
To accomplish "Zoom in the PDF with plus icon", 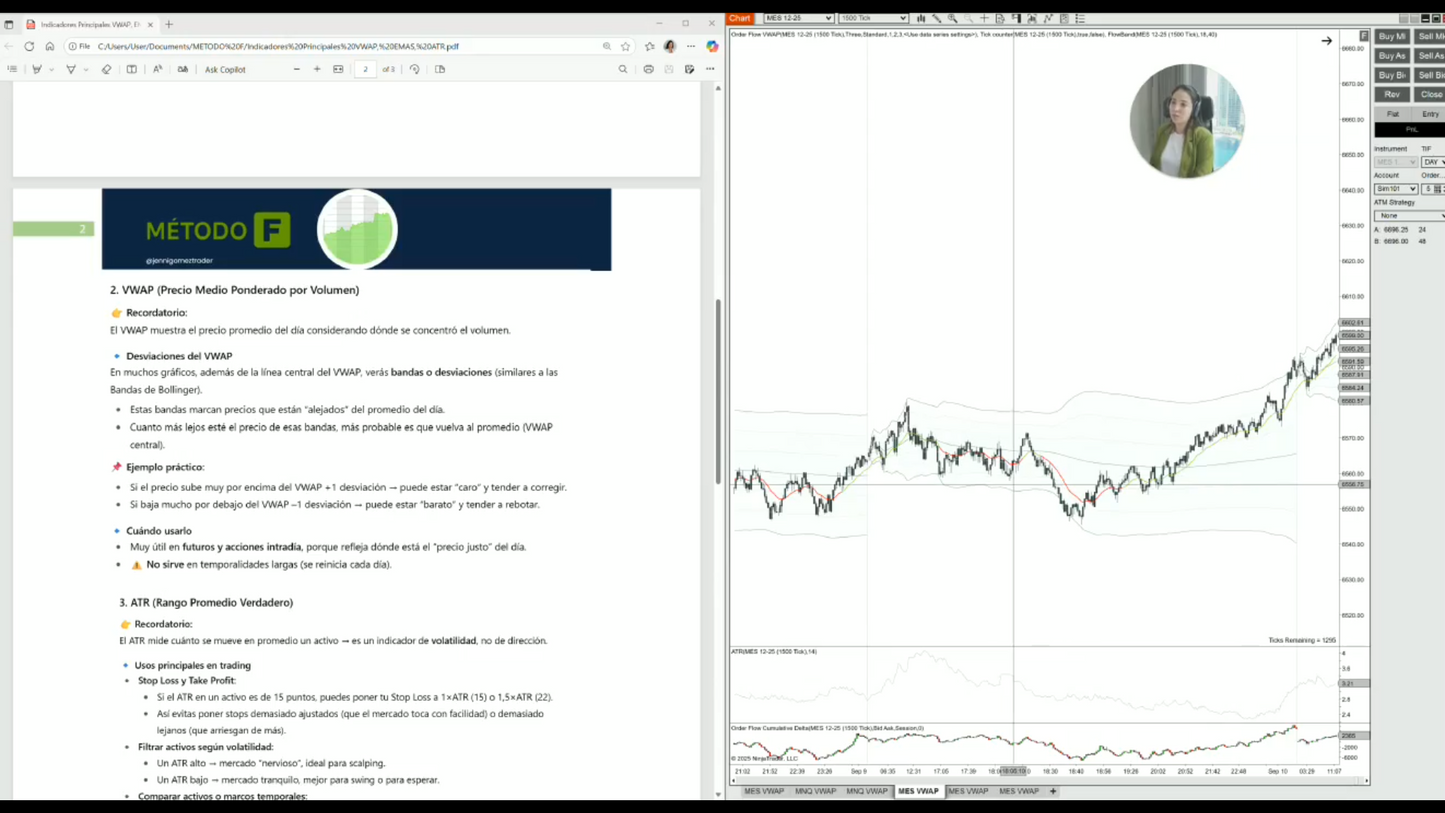I will pyautogui.click(x=317, y=69).
